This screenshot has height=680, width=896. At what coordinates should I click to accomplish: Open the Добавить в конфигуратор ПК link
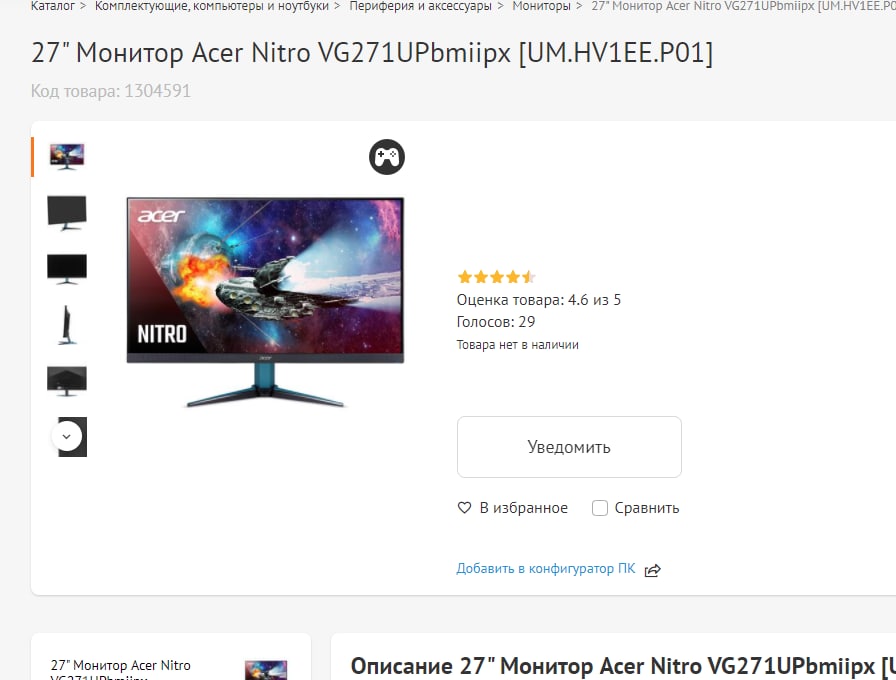tap(546, 569)
